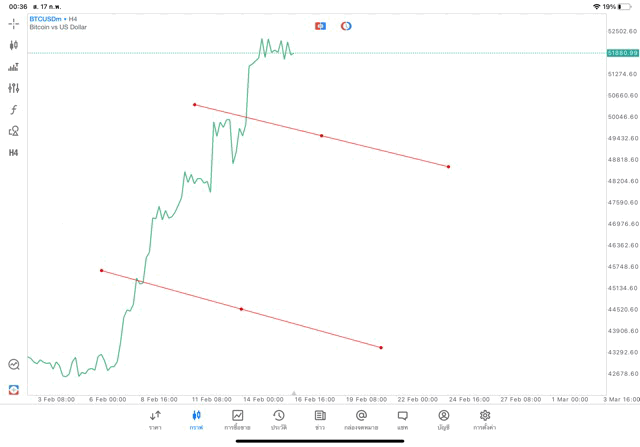Open the drawing objects shapes tool
640x447 pixels.
(x=14, y=131)
